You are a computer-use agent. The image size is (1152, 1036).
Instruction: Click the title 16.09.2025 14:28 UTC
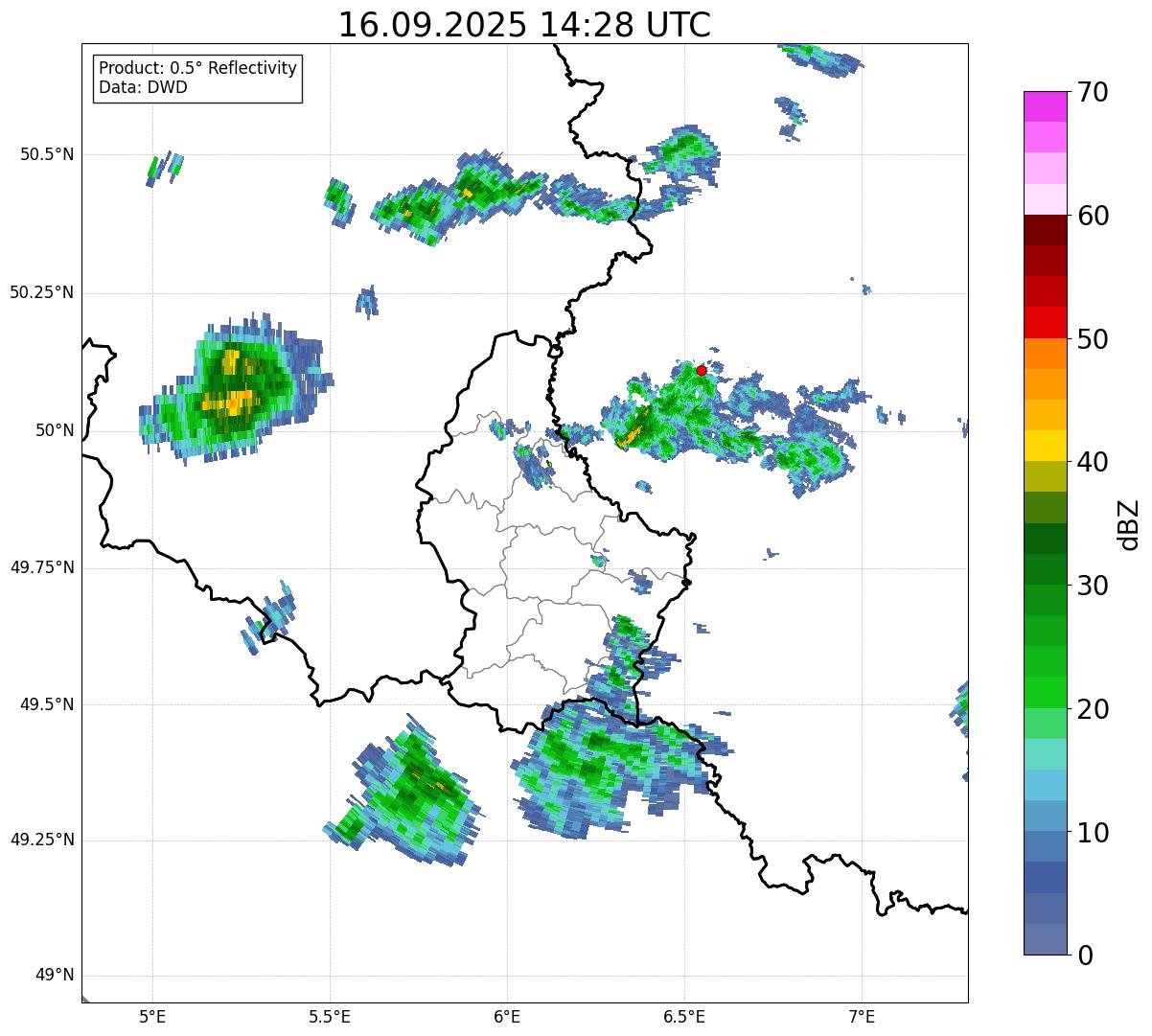[x=524, y=25]
